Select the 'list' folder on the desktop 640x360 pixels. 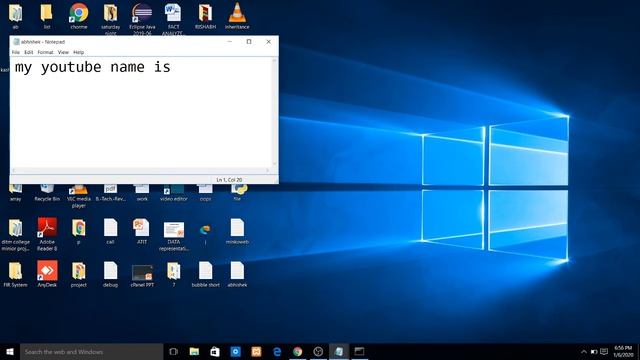tap(47, 16)
